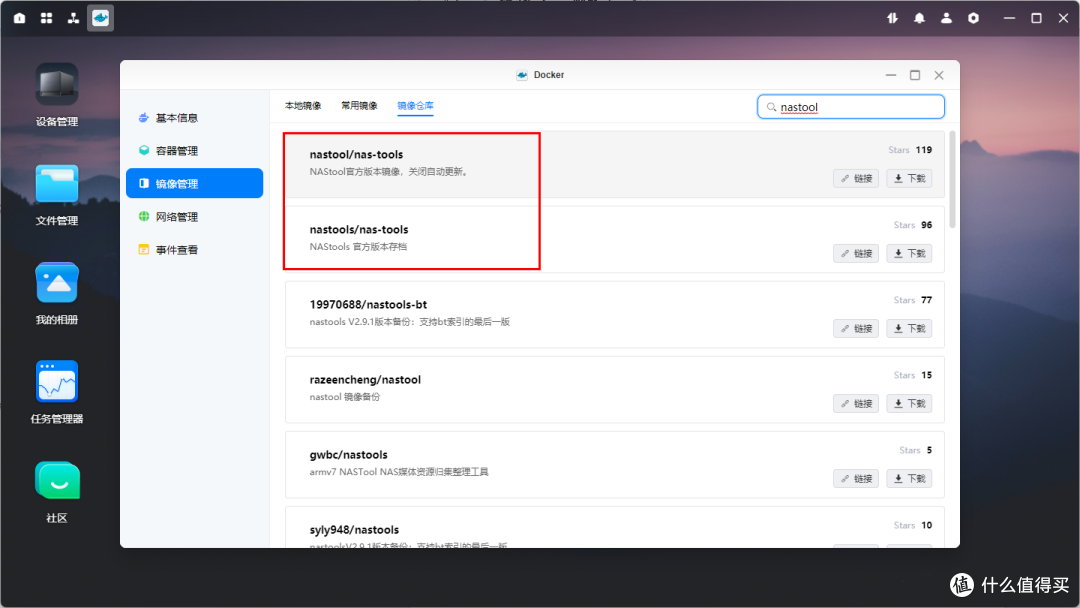Select syly948/nastools title text
This screenshot has width=1080, height=608.
[354, 530]
